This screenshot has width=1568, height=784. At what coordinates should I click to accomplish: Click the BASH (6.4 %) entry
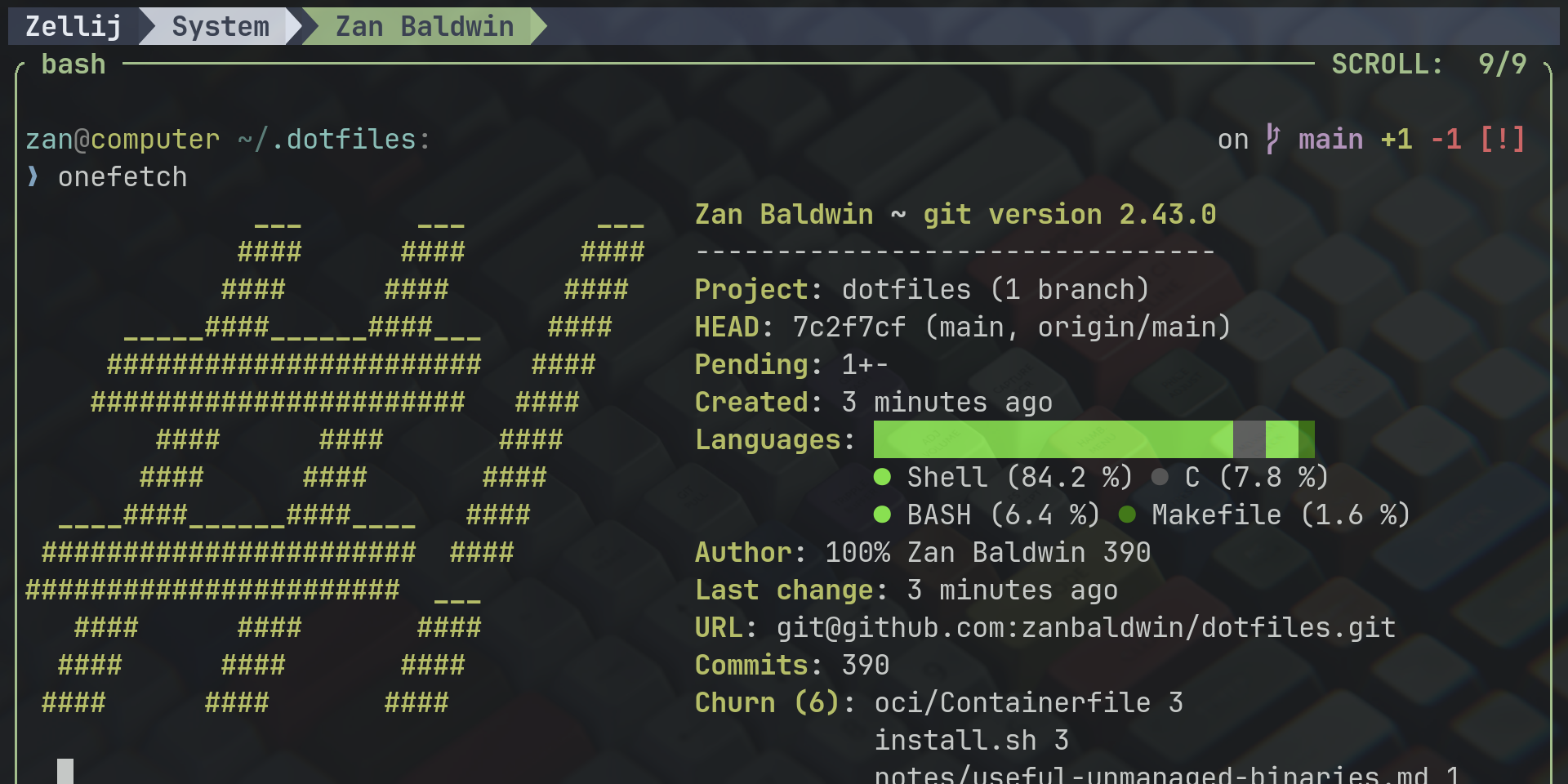(x=1004, y=514)
